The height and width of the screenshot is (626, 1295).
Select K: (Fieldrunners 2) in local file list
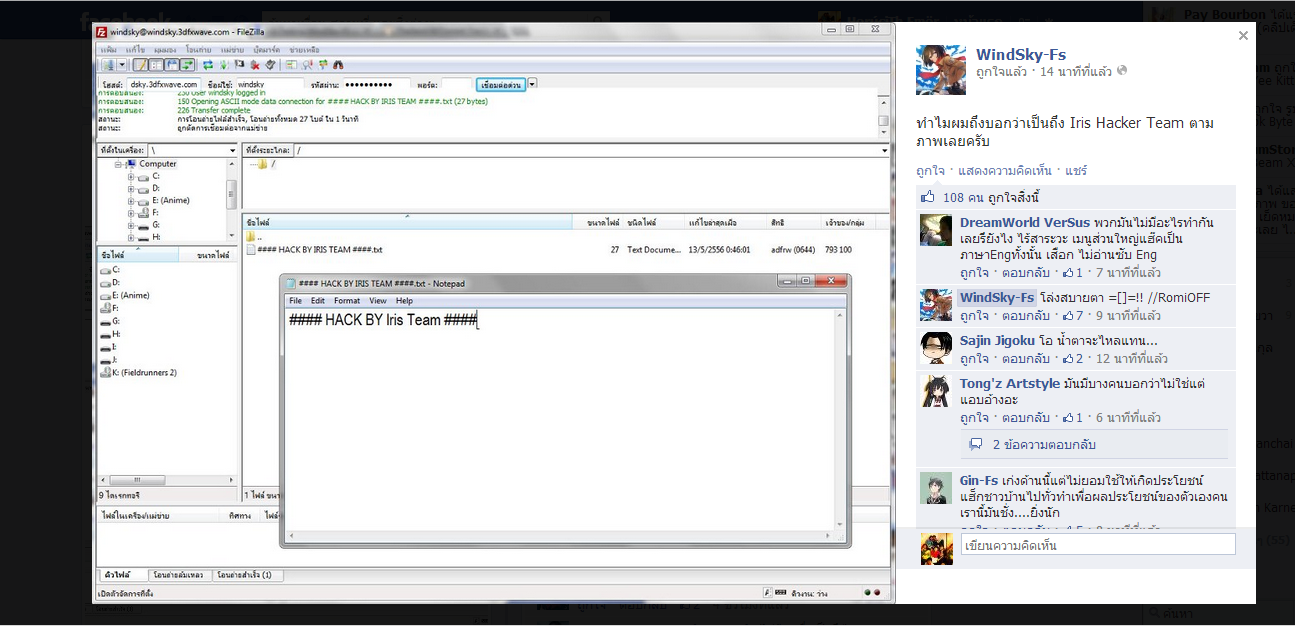pos(139,372)
